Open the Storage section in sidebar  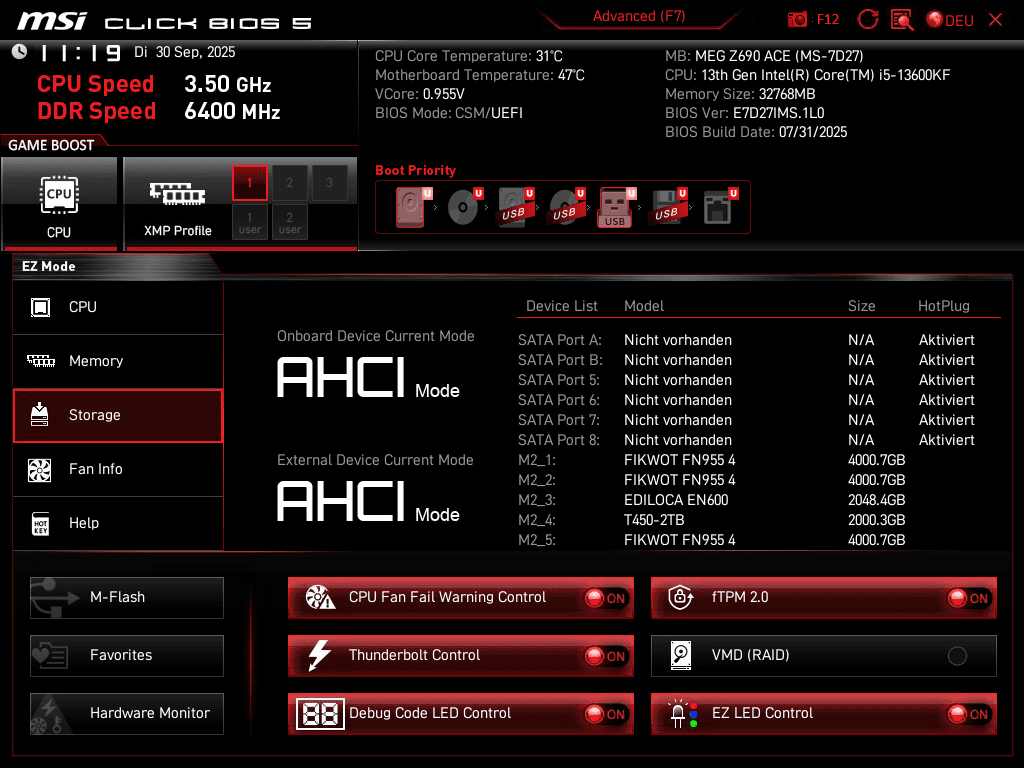[118, 415]
